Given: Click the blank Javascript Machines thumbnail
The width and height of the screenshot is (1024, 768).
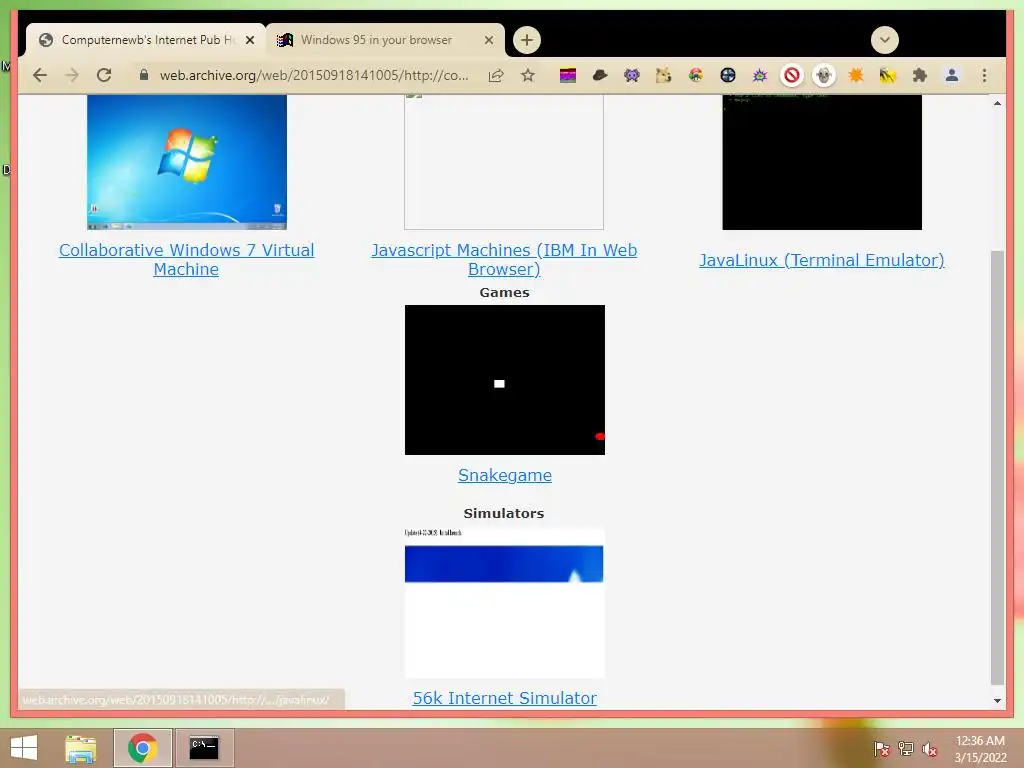Looking at the screenshot, I should [504, 162].
